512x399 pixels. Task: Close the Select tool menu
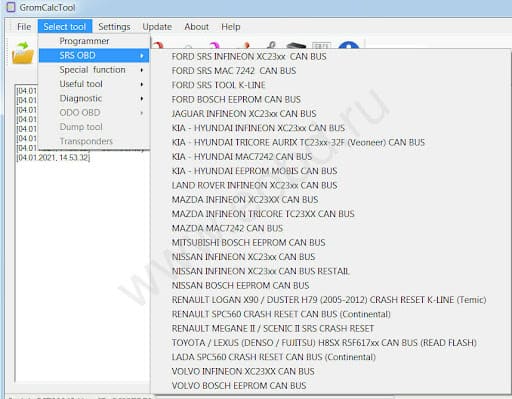(x=65, y=27)
